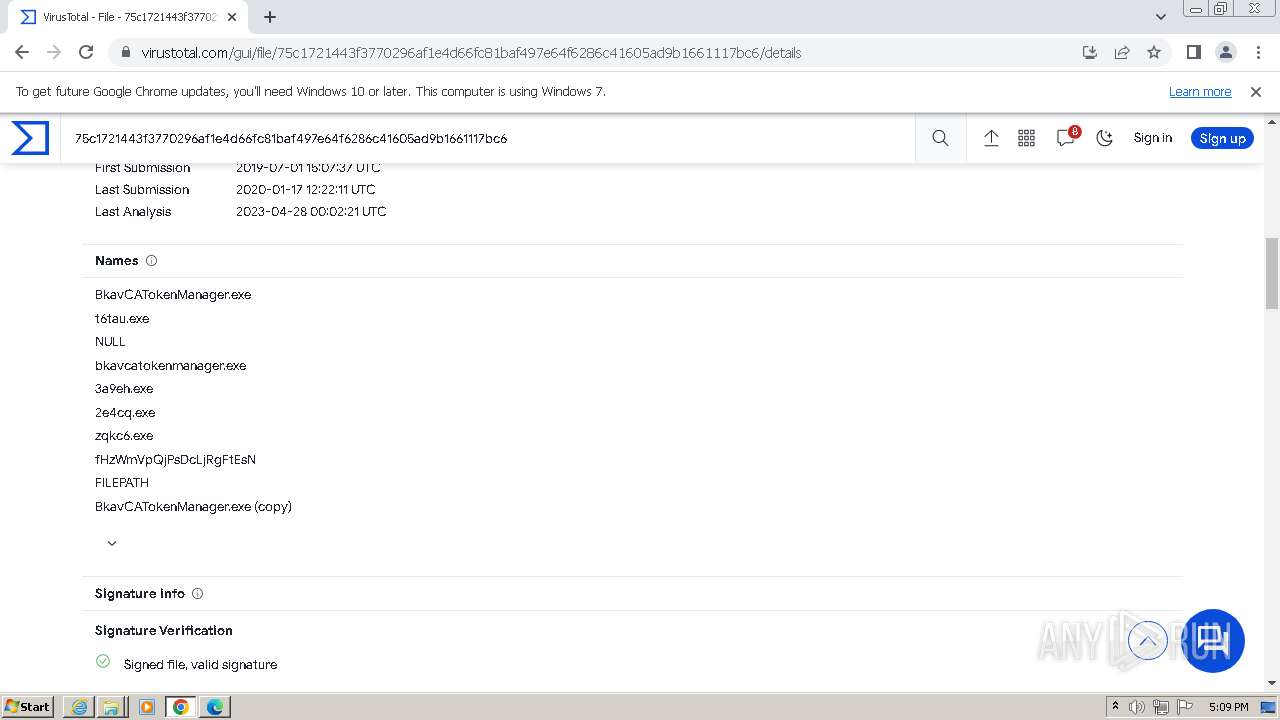
Task: Click the BkavCATokenManager.exe (copy) name
Action: [x=193, y=507]
